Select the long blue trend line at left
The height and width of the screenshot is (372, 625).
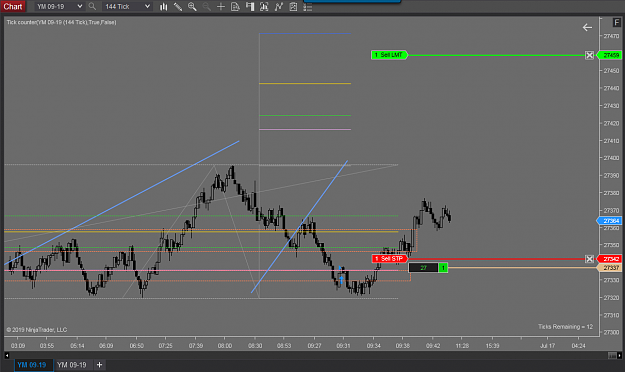[x=122, y=203]
